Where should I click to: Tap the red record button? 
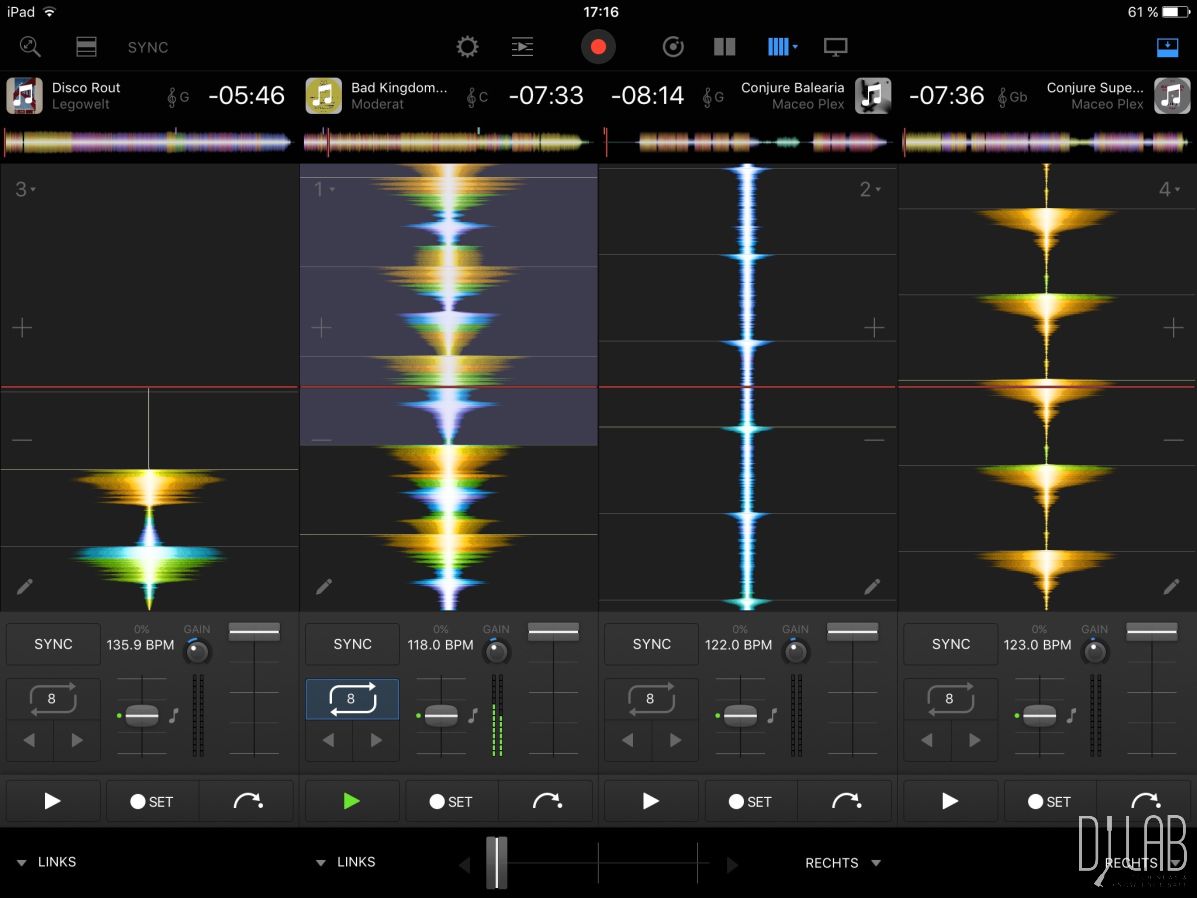[x=598, y=46]
